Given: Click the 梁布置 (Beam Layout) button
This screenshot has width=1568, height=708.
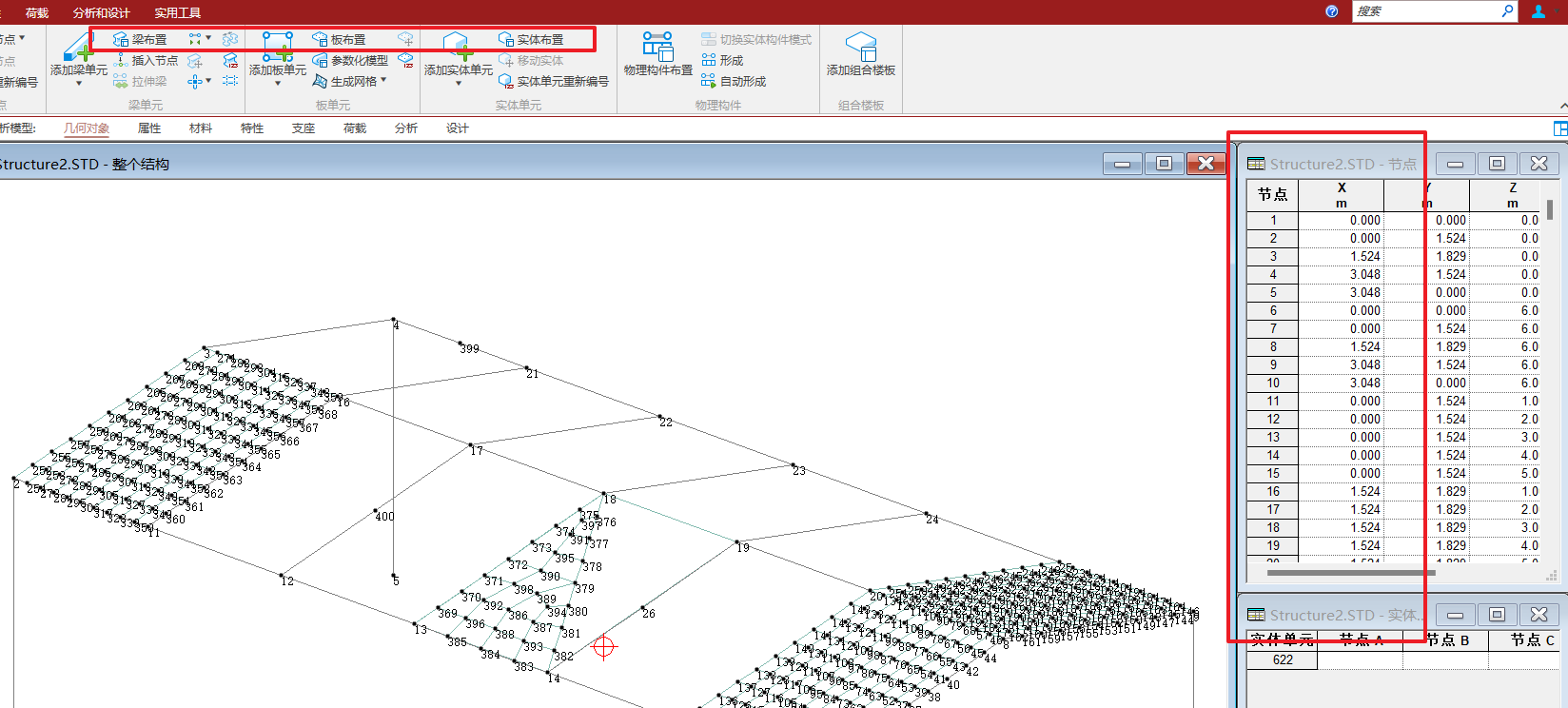Looking at the screenshot, I should point(140,40).
